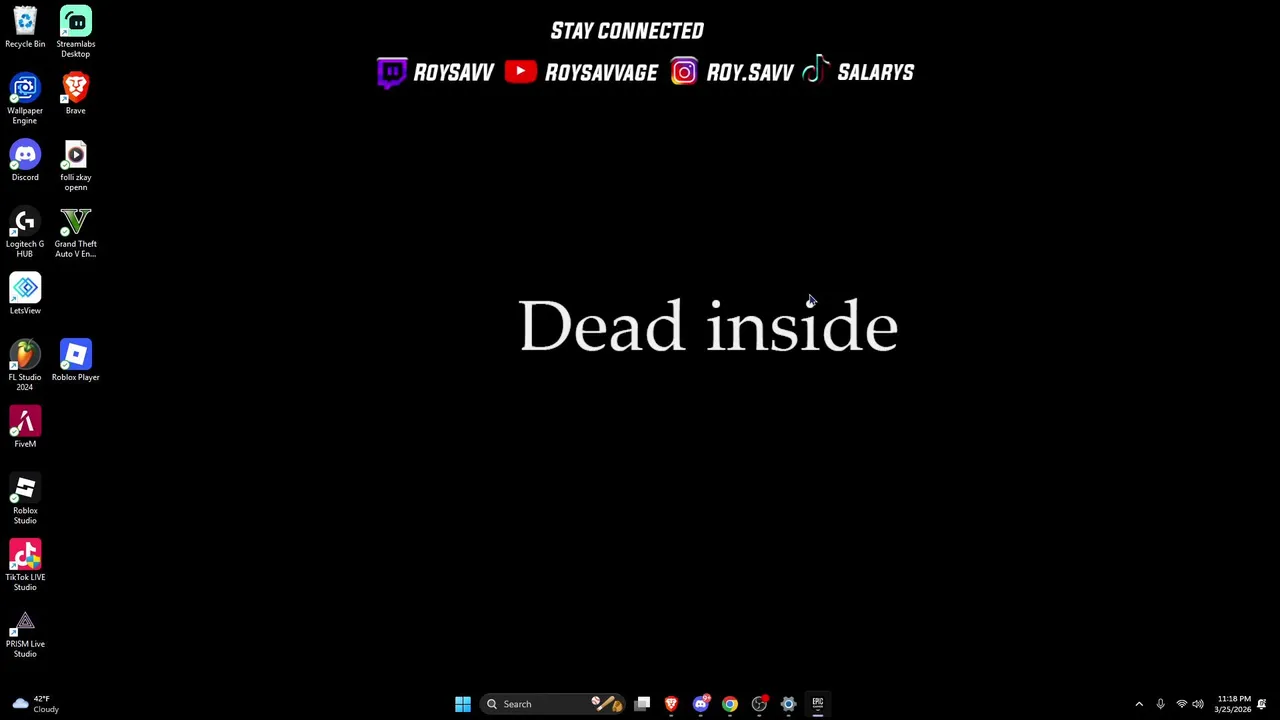The image size is (1280, 720).
Task: Click the microphone tray icon
Action: click(1160, 704)
